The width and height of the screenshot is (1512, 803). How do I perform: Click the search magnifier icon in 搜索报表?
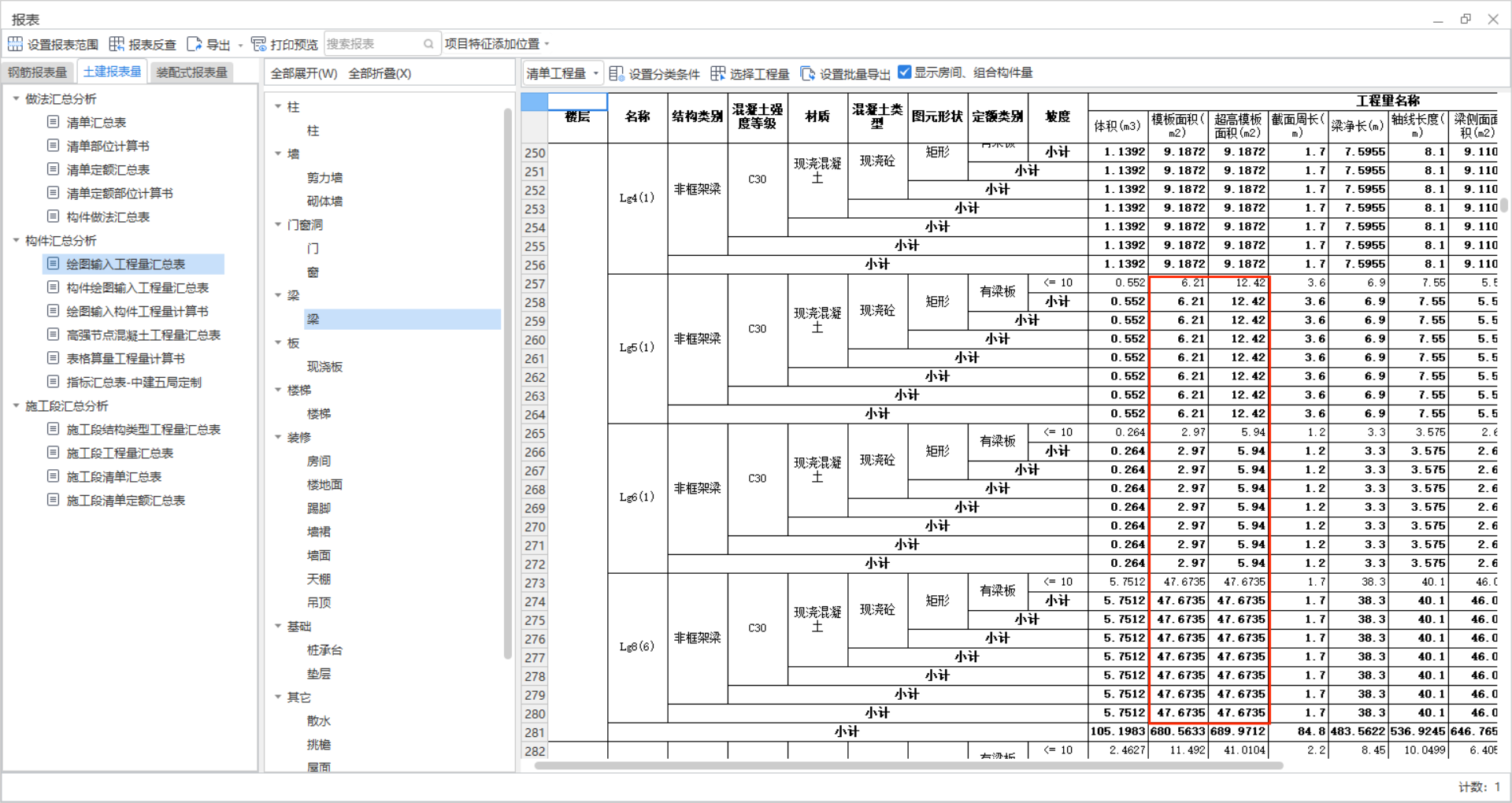(x=428, y=44)
